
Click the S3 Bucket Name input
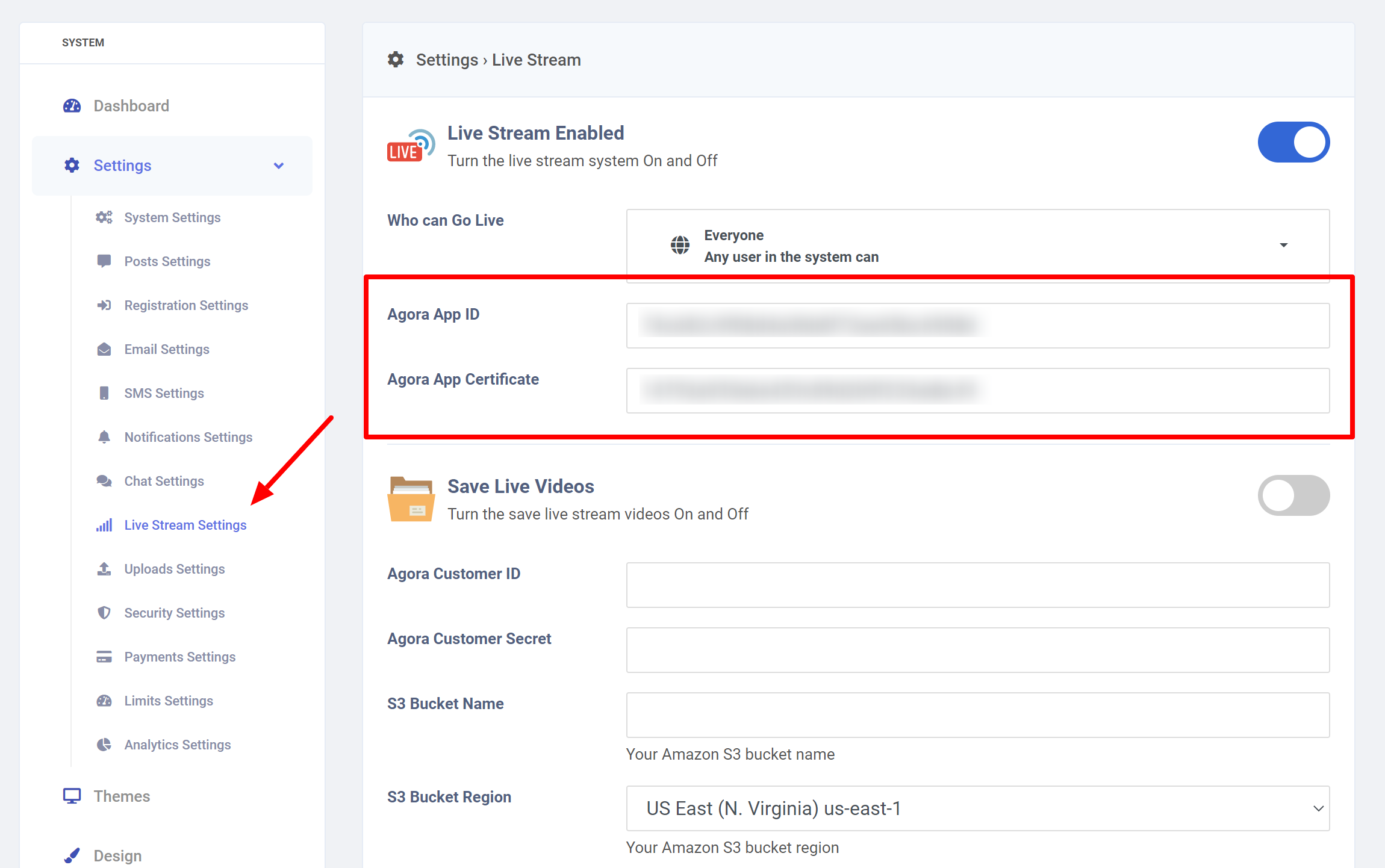click(x=977, y=715)
